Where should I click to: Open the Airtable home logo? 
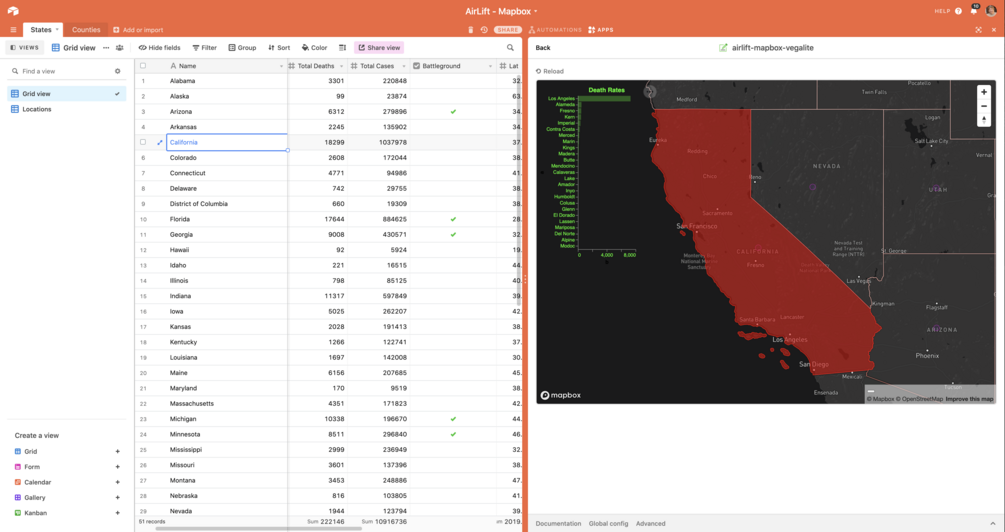click(13, 11)
